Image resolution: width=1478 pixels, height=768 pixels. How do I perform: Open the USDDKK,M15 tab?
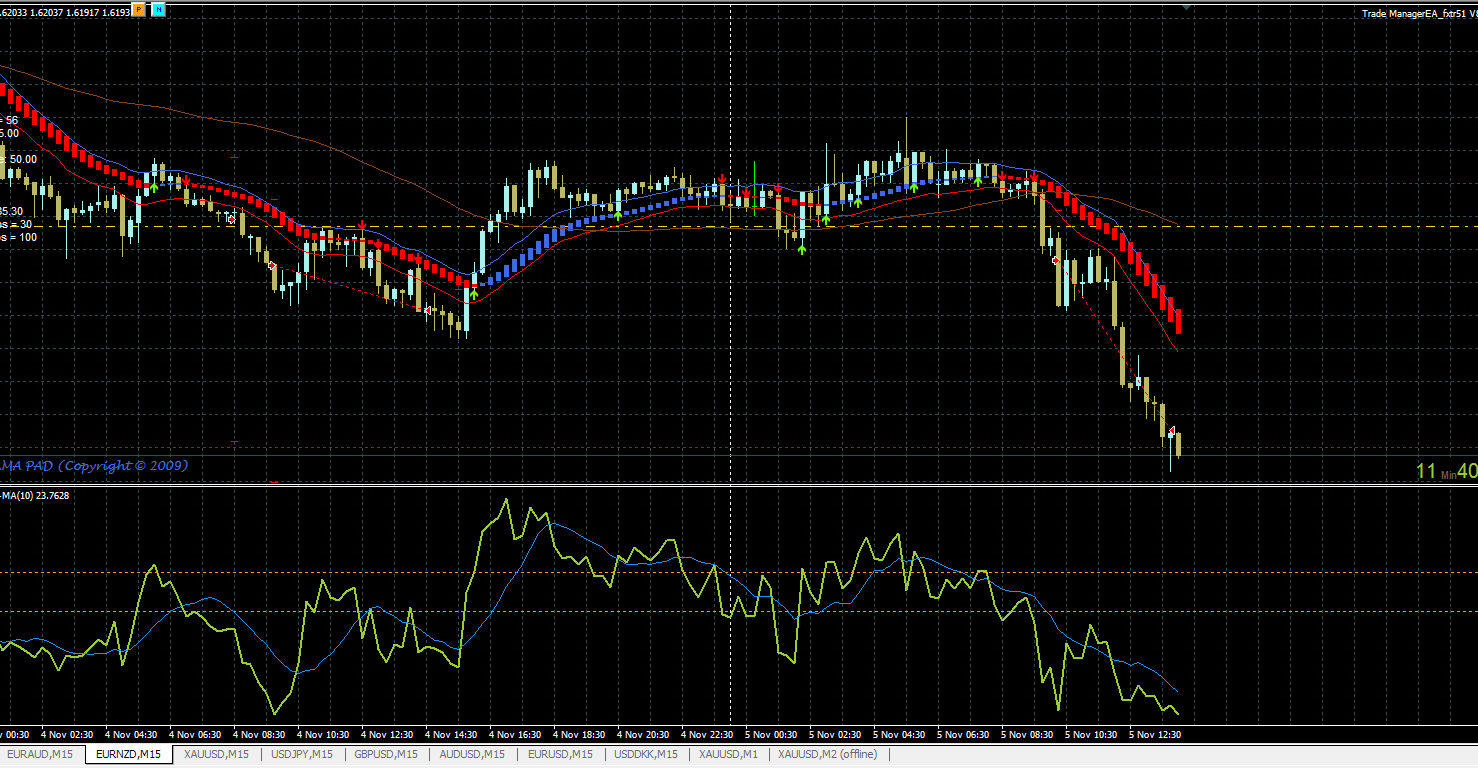click(x=646, y=754)
